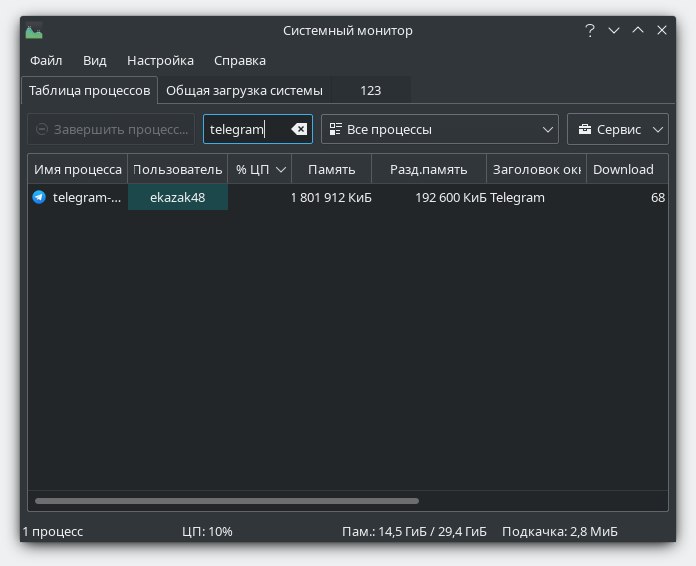Clear the telegram search field text
Viewport: 696px width, 566px height.
click(x=299, y=129)
